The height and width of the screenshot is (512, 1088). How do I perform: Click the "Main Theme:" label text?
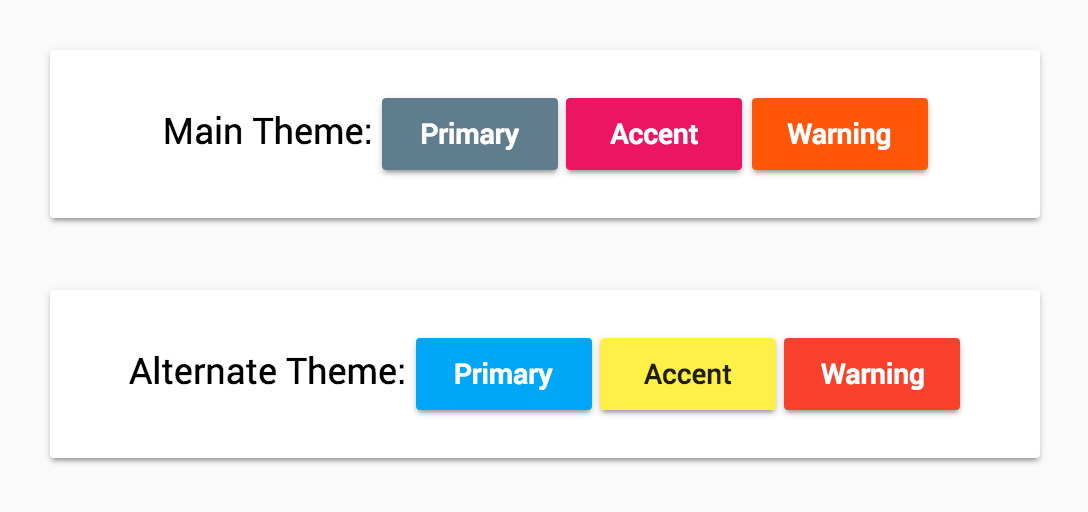267,132
